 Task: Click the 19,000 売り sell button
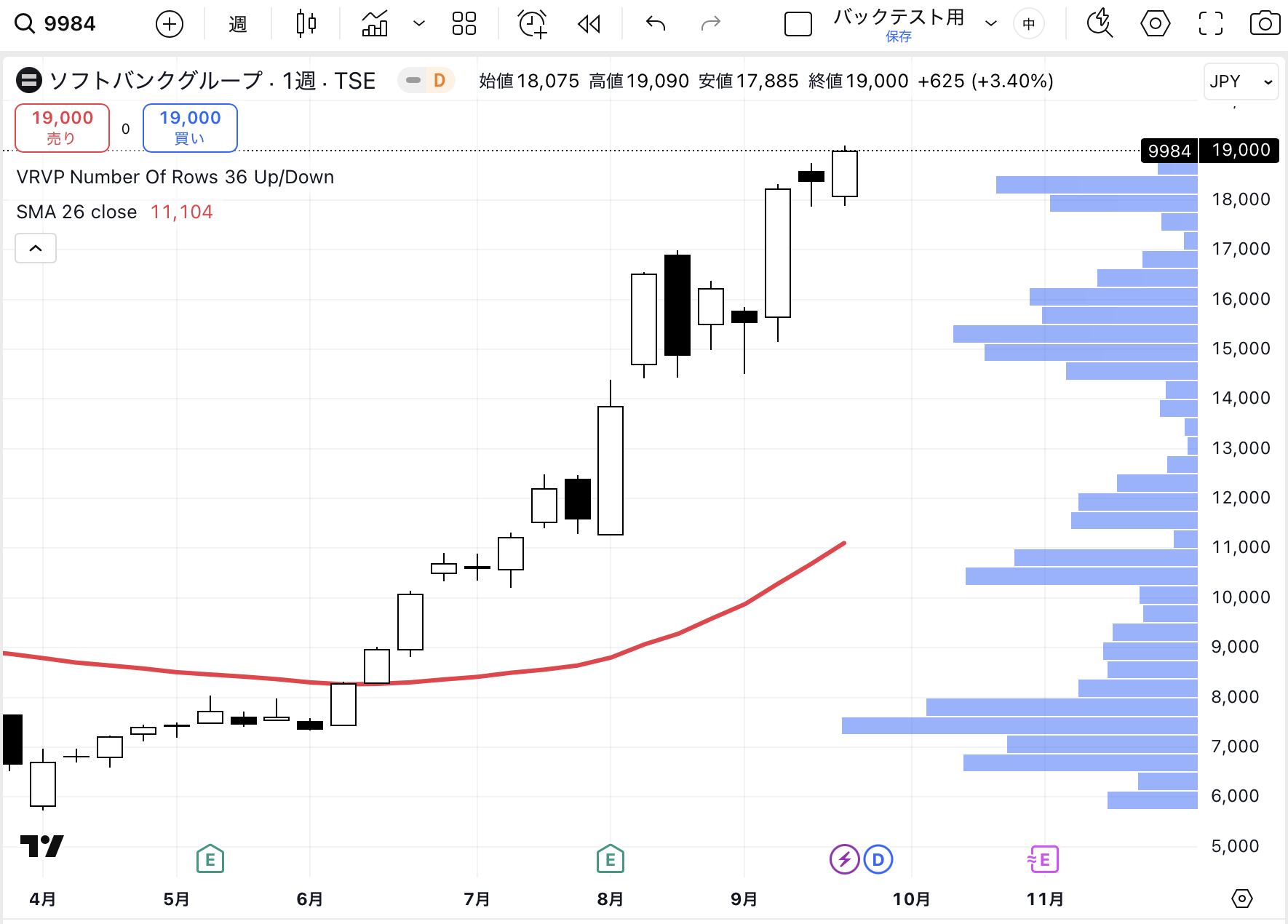tap(63, 128)
